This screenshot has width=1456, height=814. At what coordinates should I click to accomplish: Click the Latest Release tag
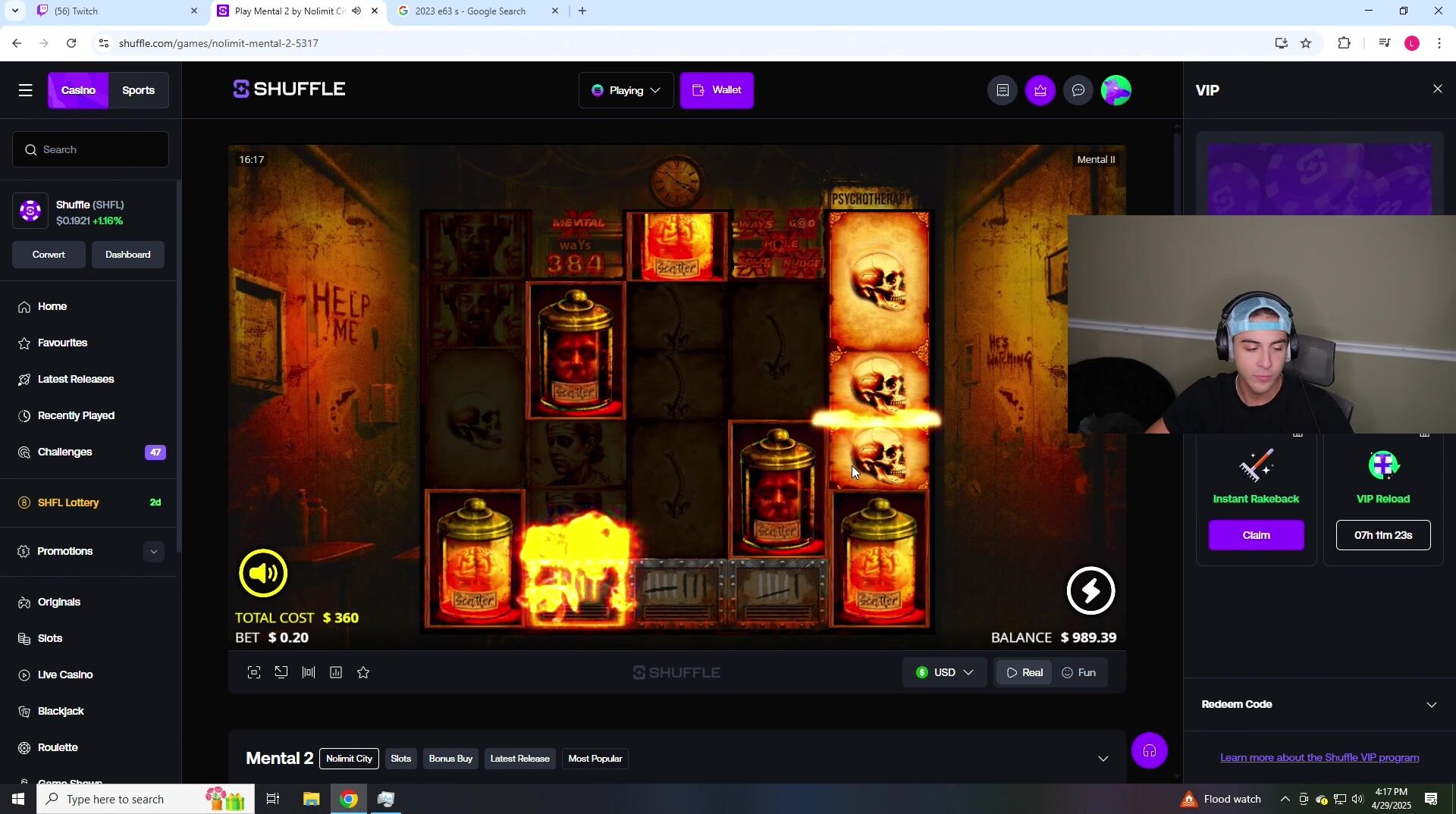[519, 759]
